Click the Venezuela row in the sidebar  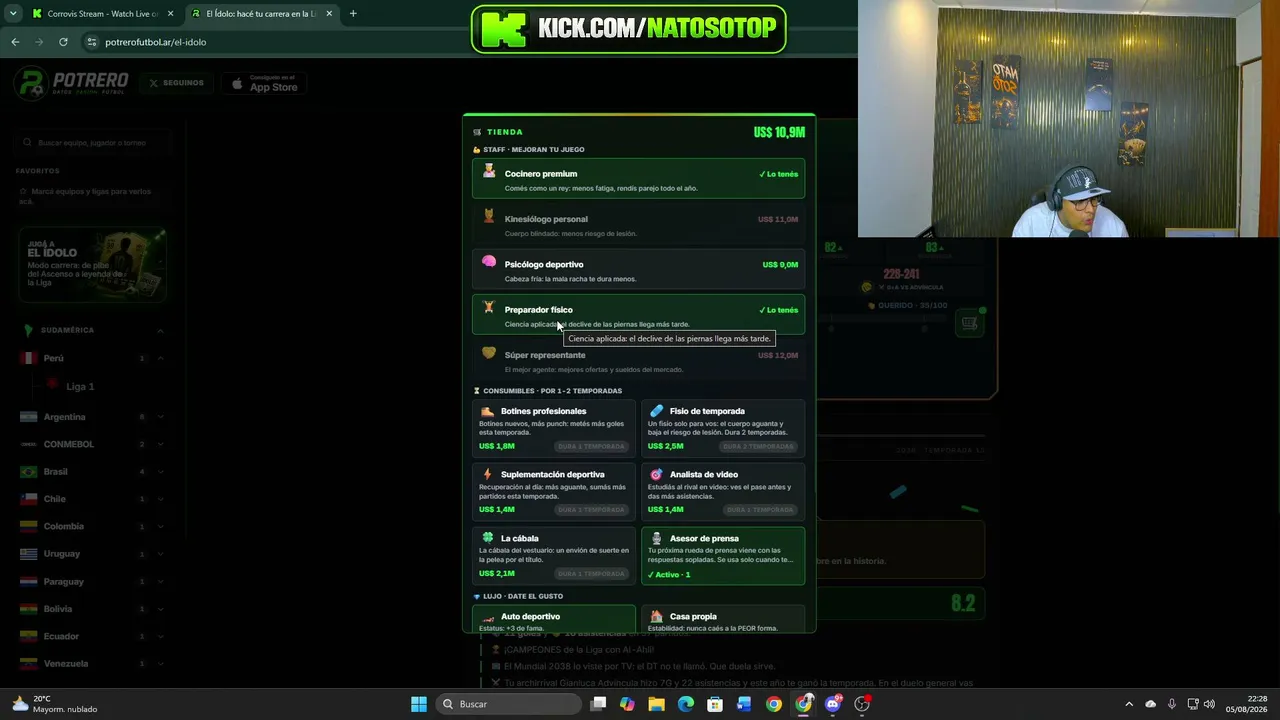[x=92, y=664]
